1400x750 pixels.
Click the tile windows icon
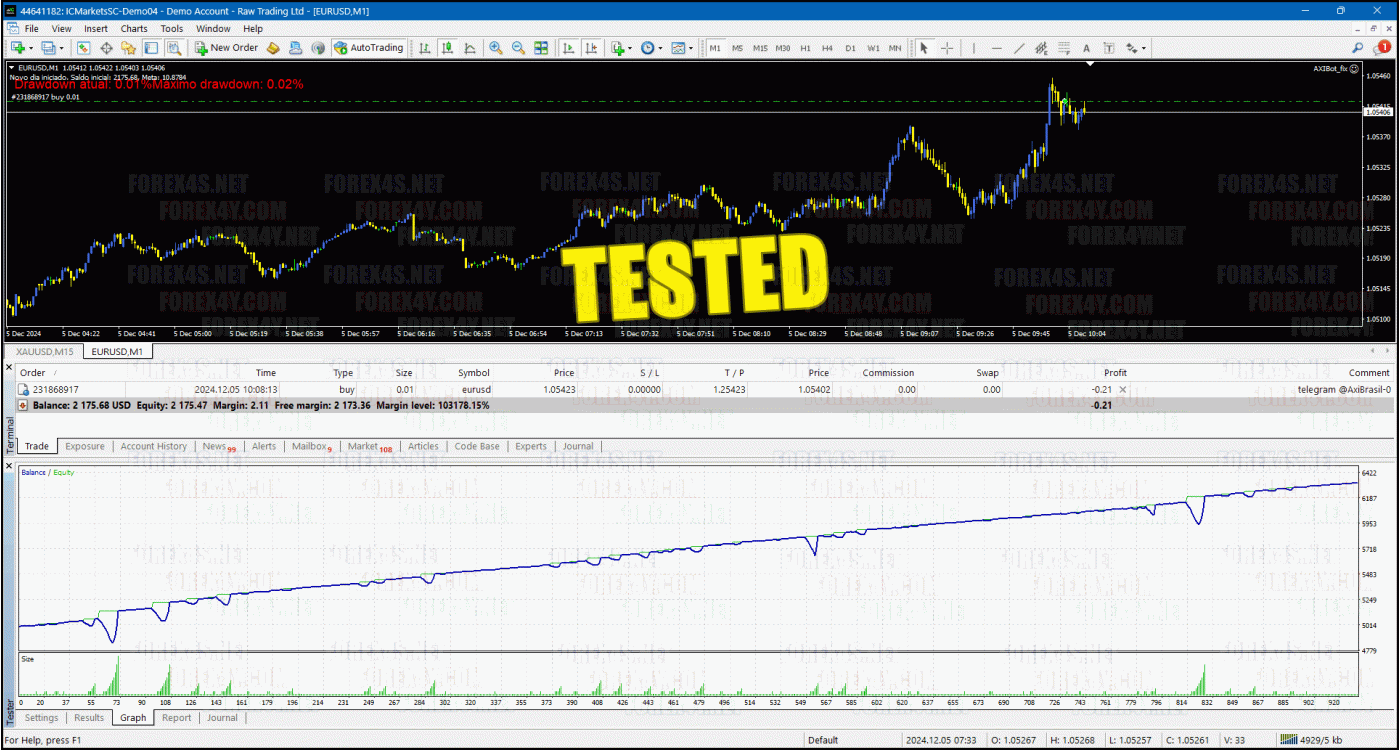(541, 48)
